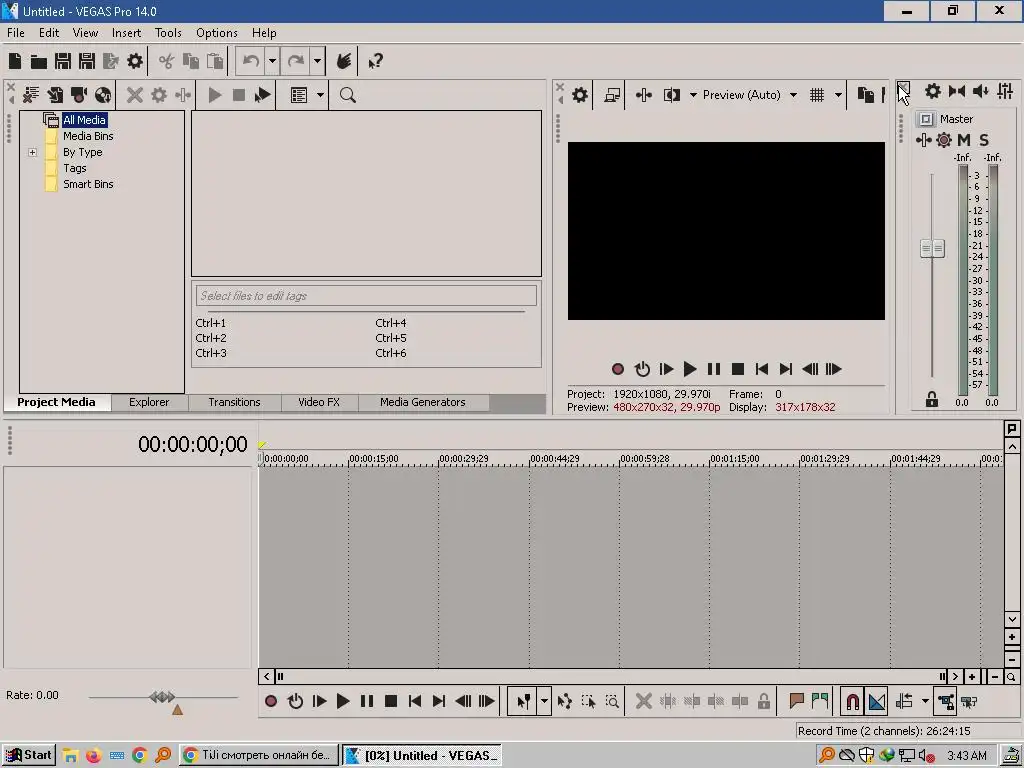
Task: Open Master FX icon beside automation
Action: point(923,140)
